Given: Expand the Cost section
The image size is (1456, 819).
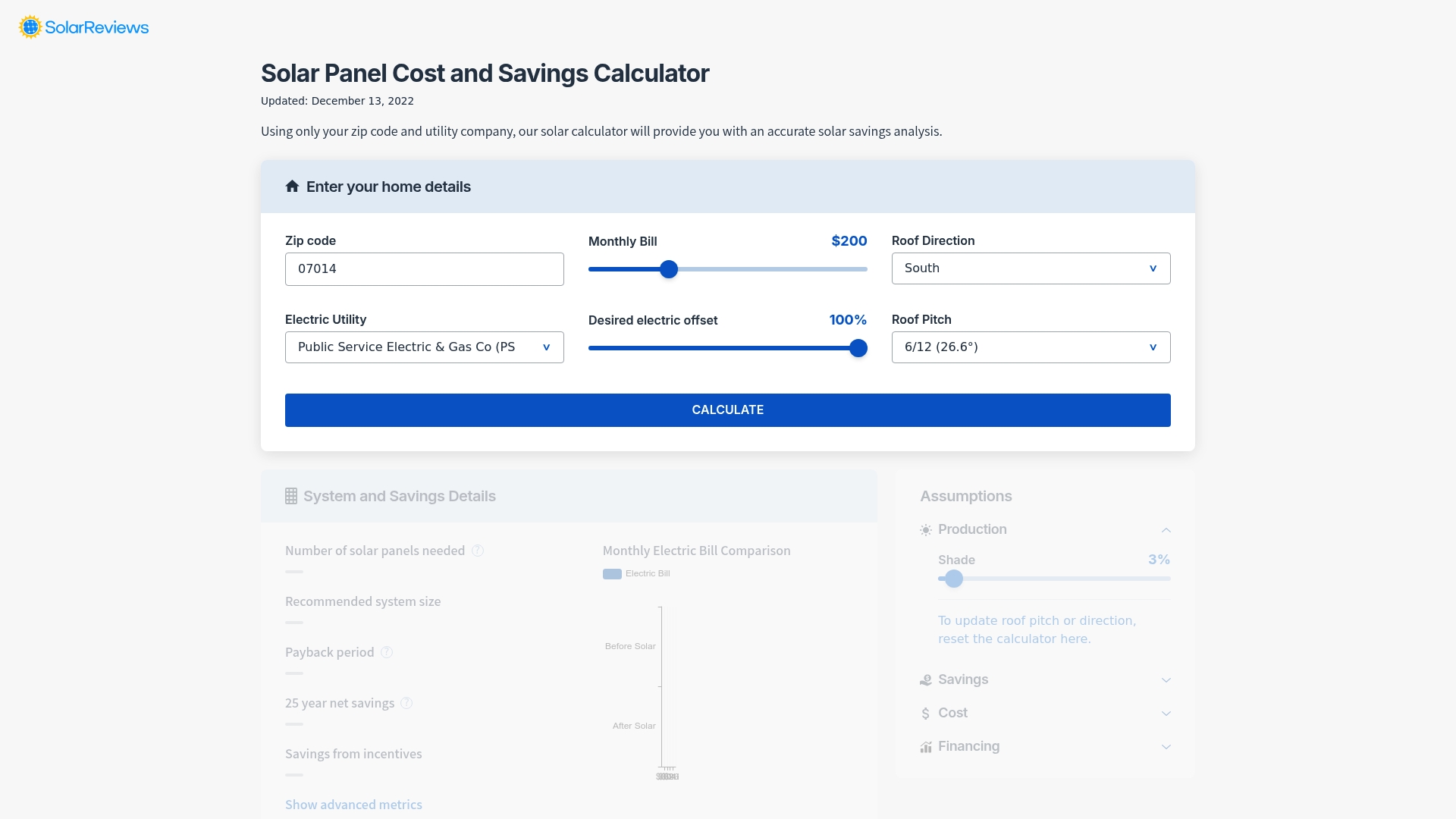Looking at the screenshot, I should (1166, 713).
